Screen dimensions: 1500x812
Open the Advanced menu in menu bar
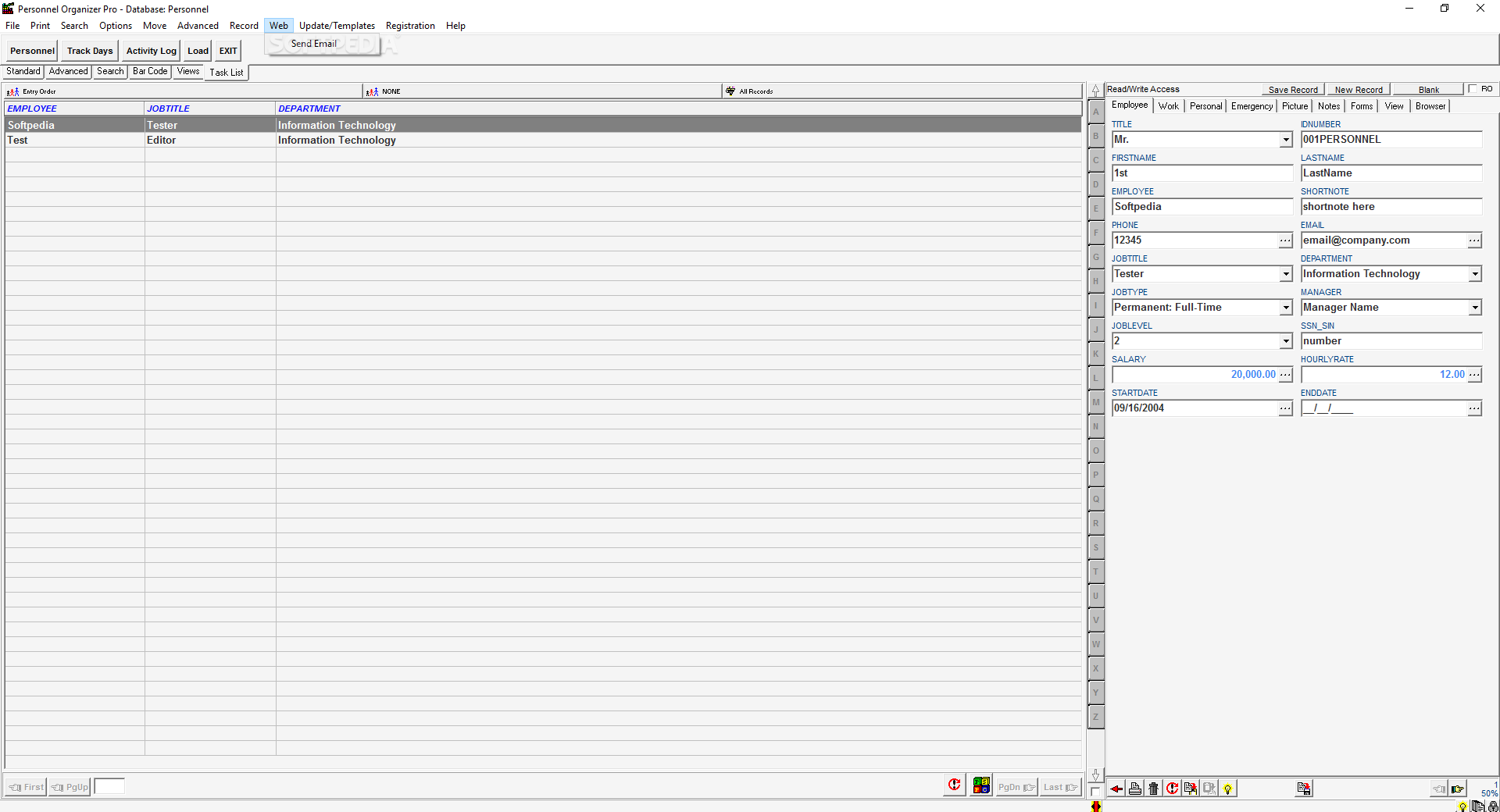(198, 26)
